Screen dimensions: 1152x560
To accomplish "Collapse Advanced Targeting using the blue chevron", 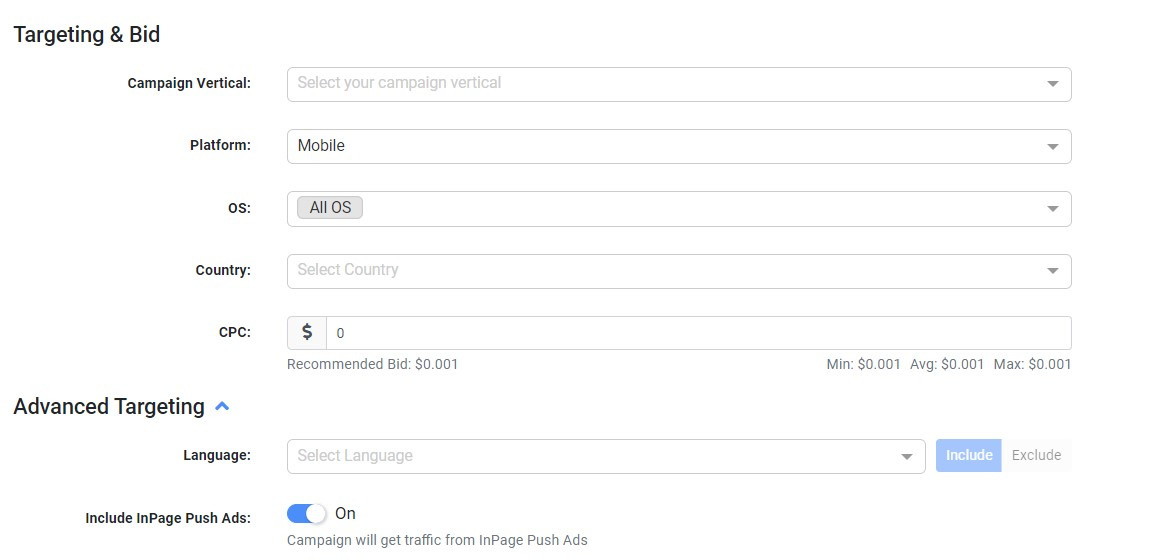I will [222, 407].
